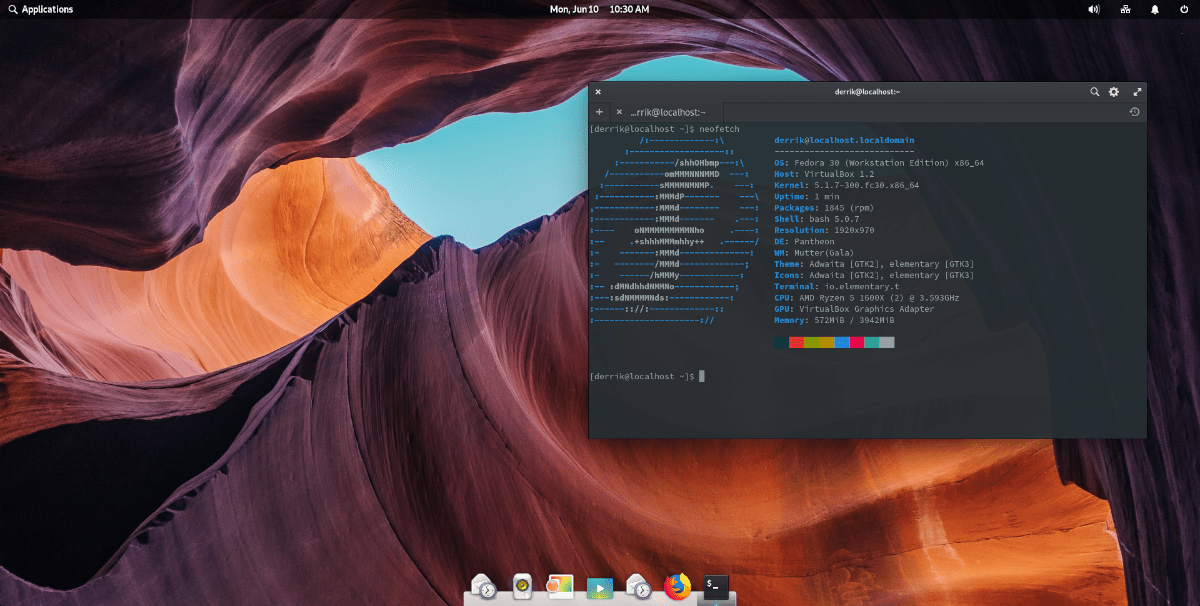This screenshot has height=606, width=1200.
Task: Click the "Host: VirtualBox 1.2" line
Action: click(x=825, y=174)
